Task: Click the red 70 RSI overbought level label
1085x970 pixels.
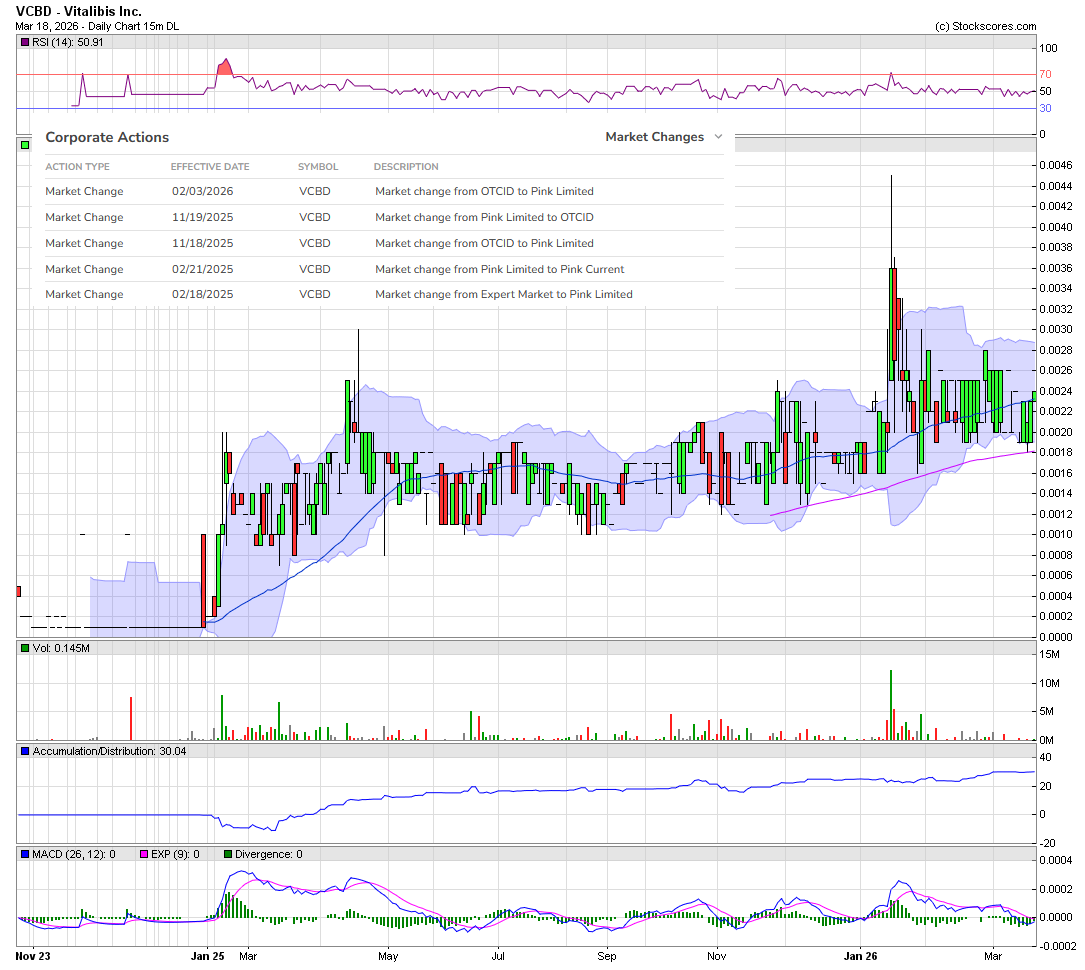Action: tap(1045, 74)
